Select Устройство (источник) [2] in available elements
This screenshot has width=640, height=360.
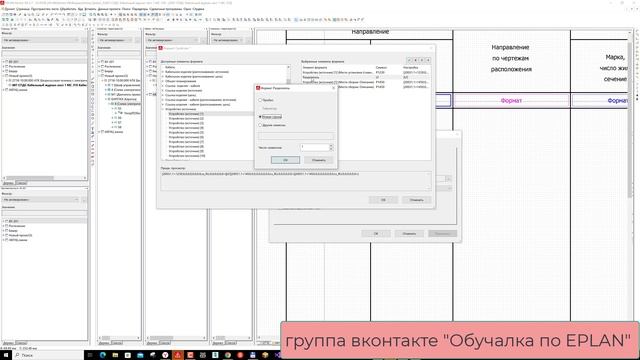point(186,118)
